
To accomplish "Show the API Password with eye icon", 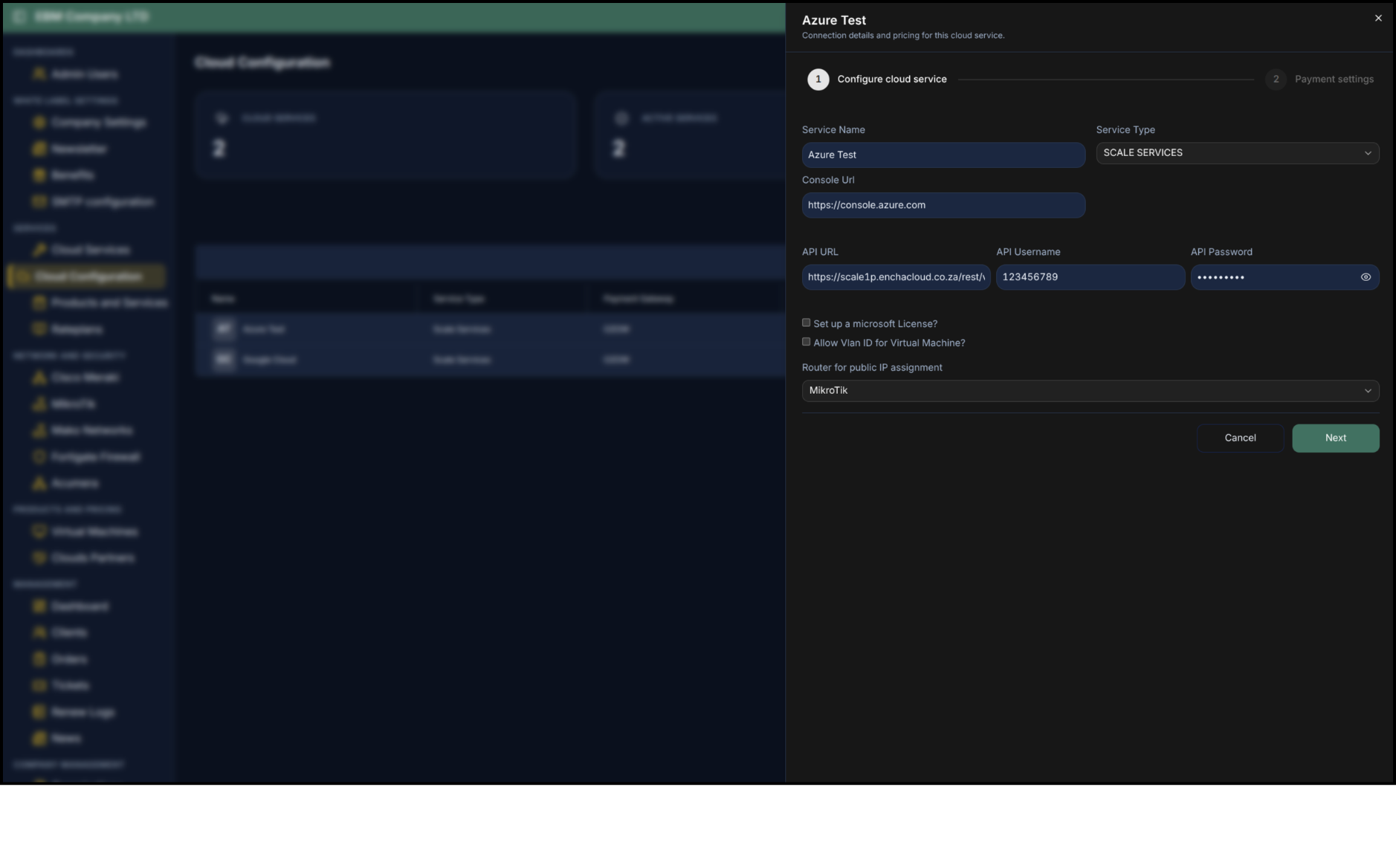I will 1366,277.
